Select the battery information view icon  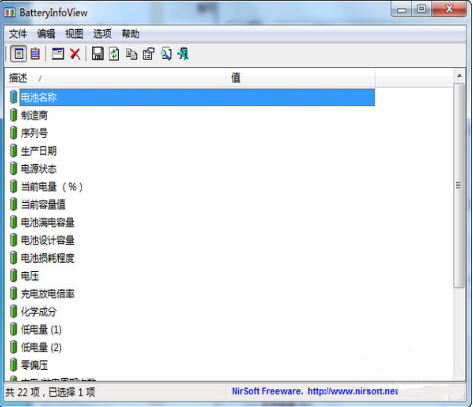[x=19, y=54]
